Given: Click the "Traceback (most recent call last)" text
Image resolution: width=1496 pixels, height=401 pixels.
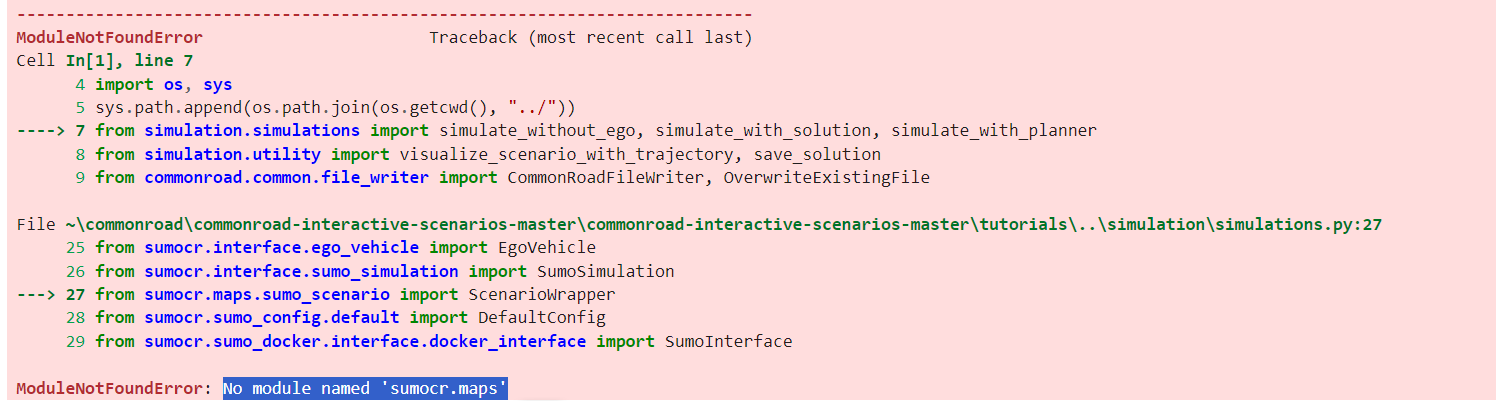Looking at the screenshot, I should click(x=590, y=38).
